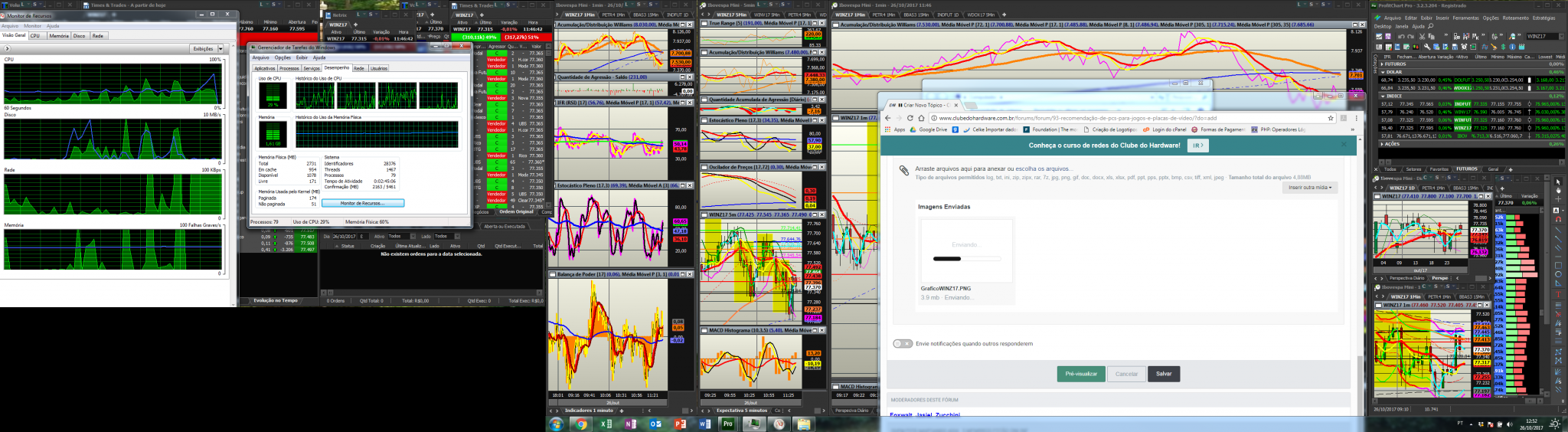1568x432 pixels.
Task: Click the IR button in the banner
Action: click(1197, 145)
